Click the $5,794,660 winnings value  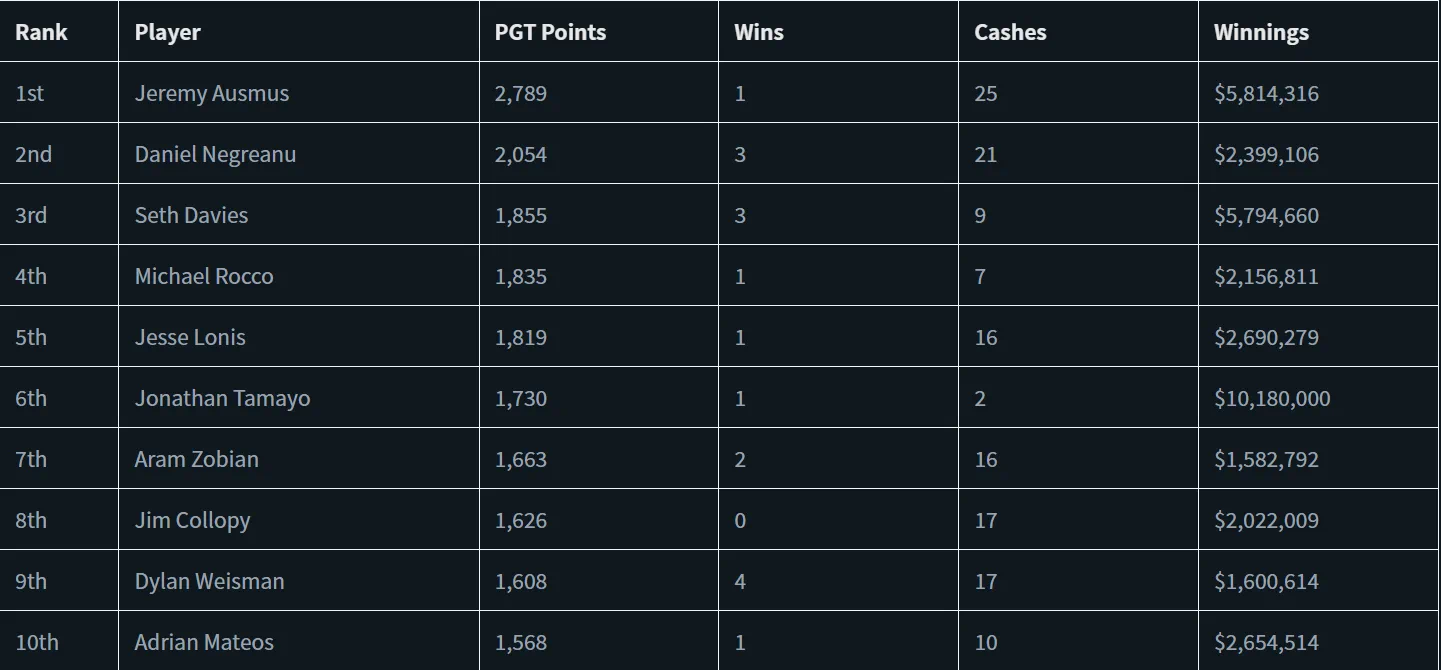[1266, 215]
